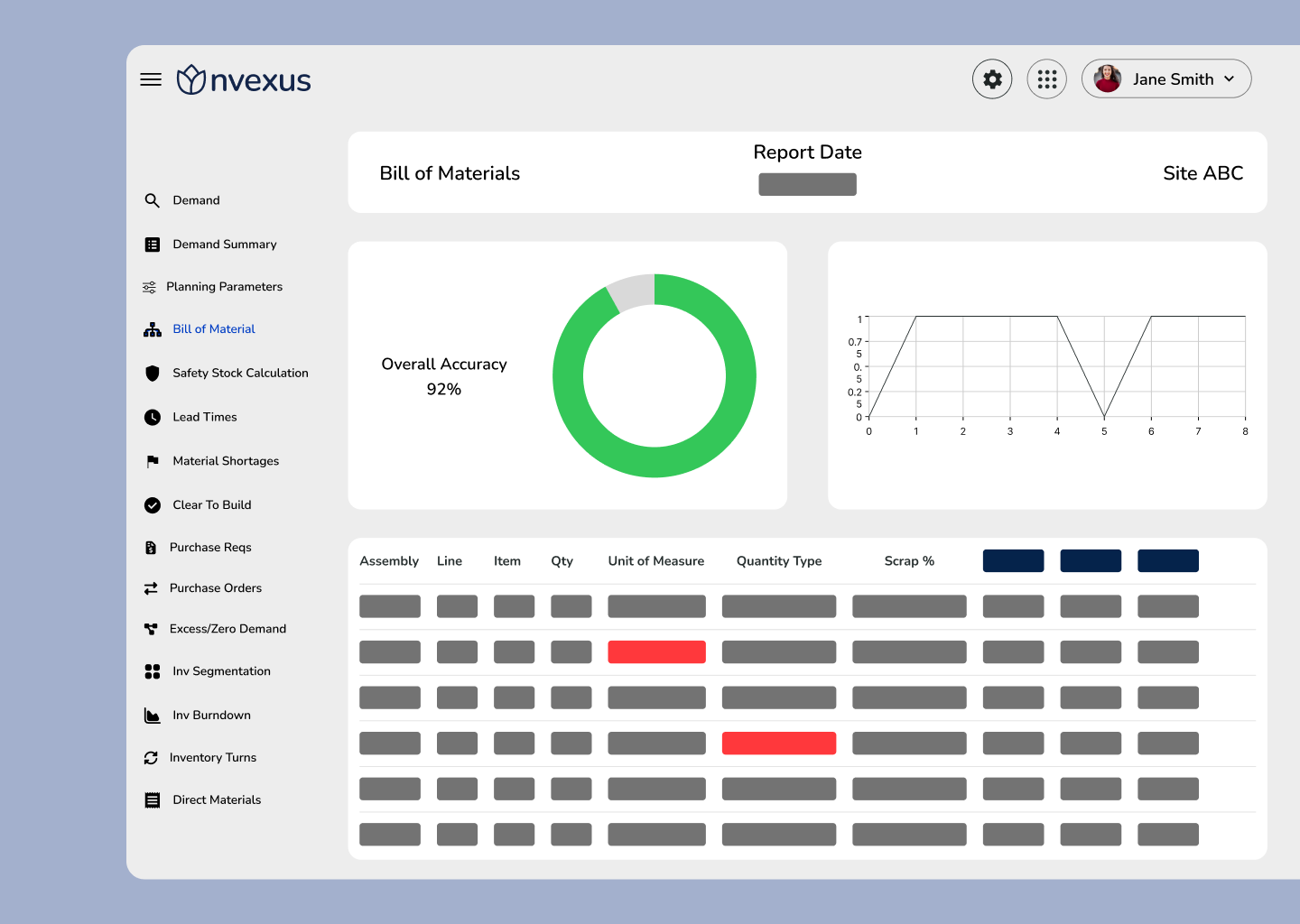
Task: Click the nvexus logo
Action: 244,79
